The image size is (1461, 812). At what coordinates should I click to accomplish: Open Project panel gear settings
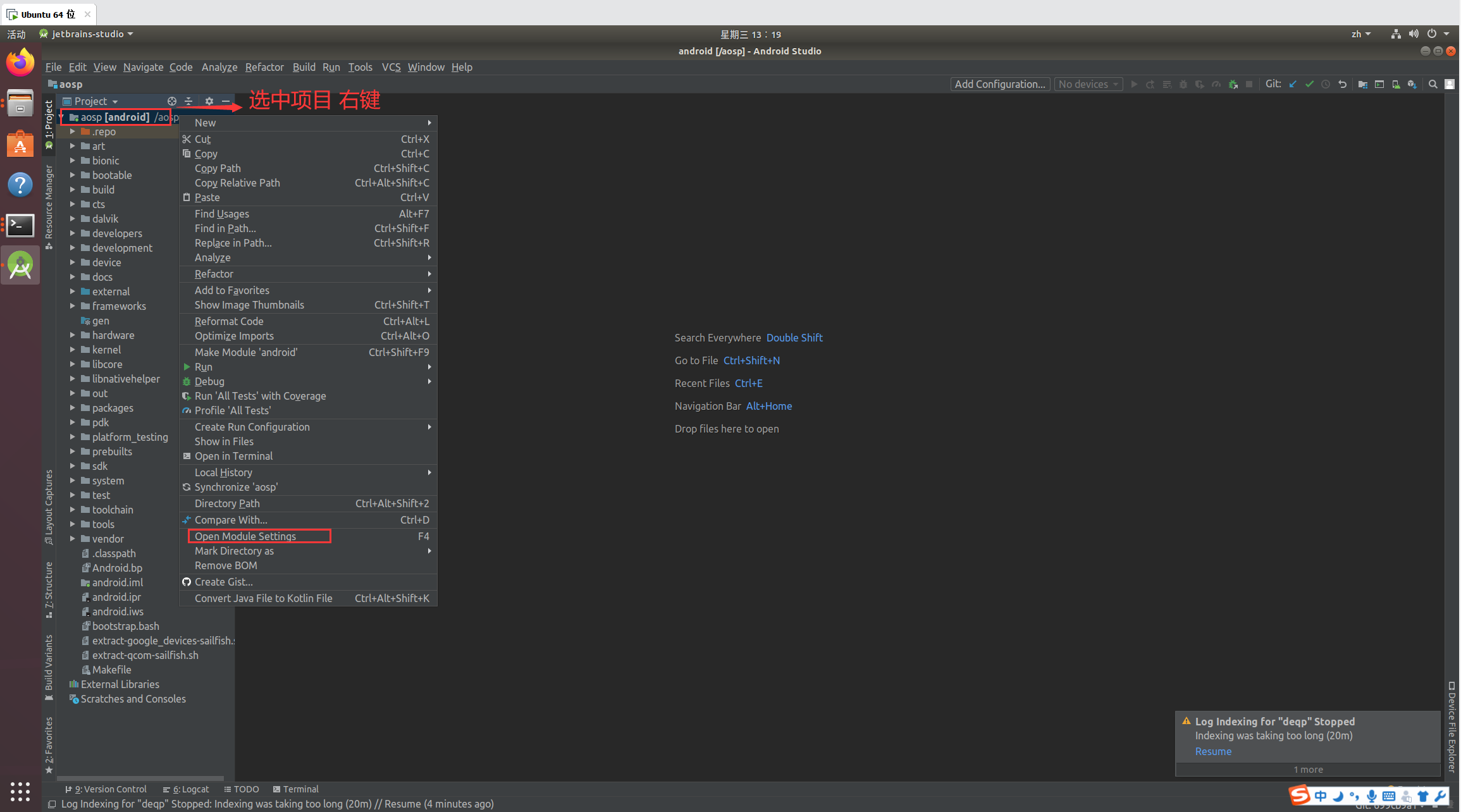(x=209, y=101)
